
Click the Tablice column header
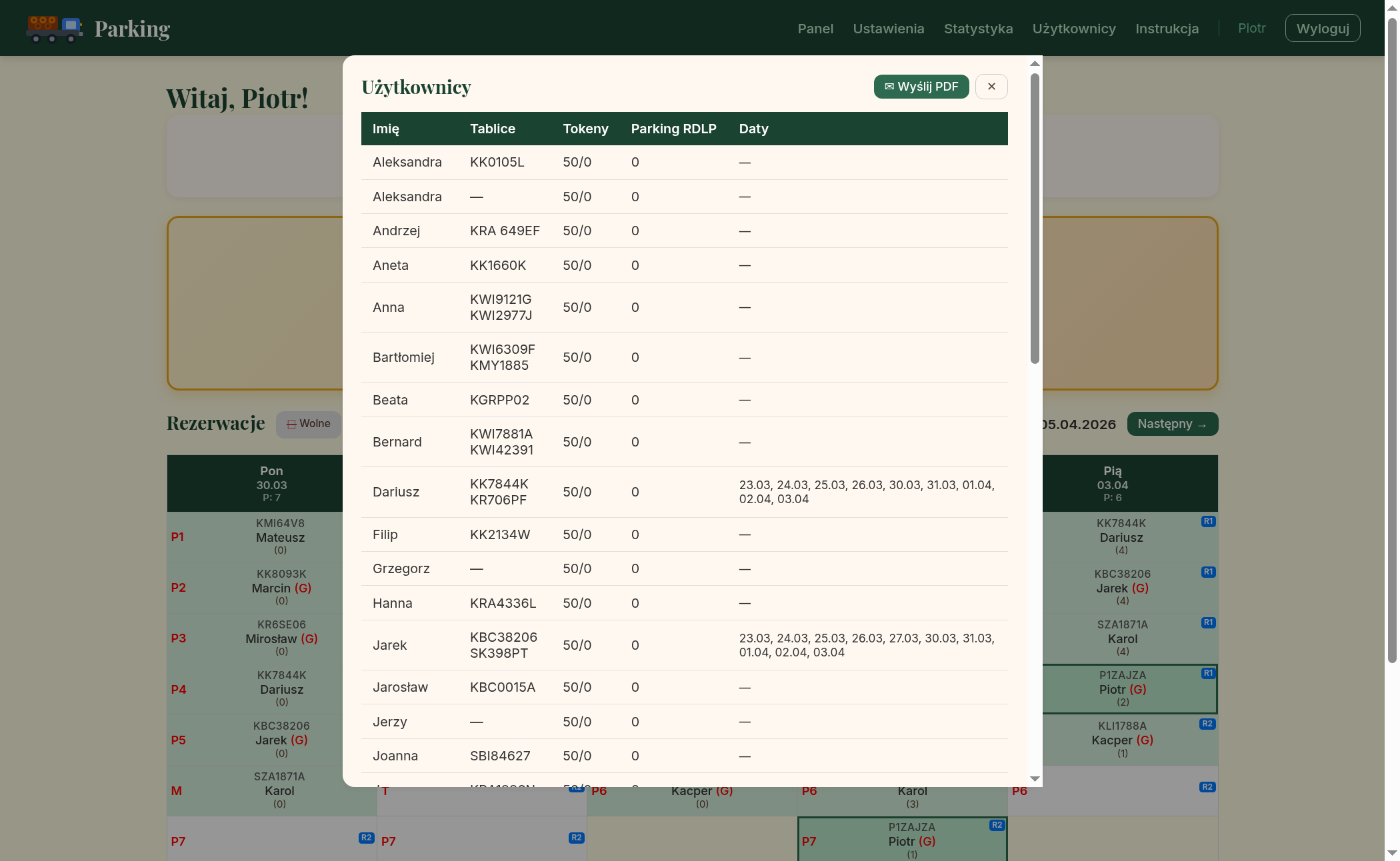click(492, 129)
